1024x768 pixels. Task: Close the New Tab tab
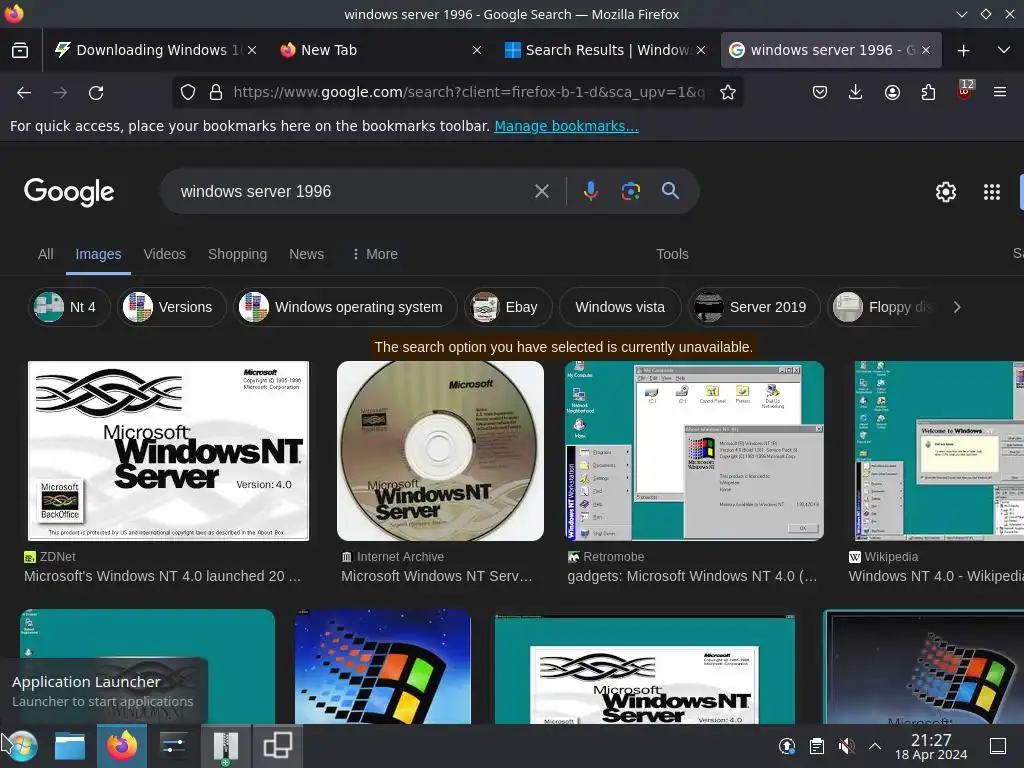[477, 50]
